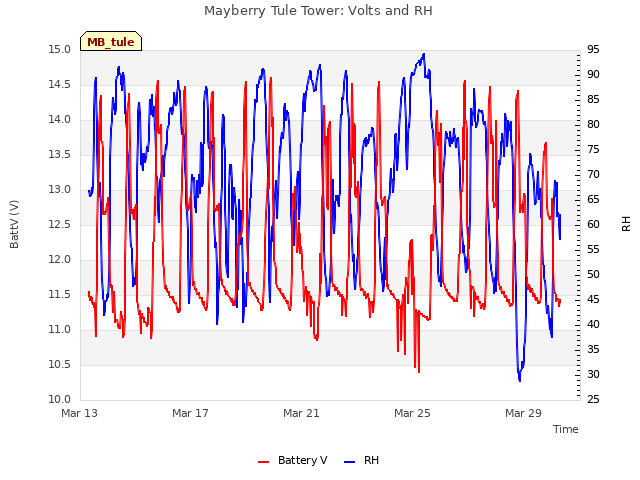The height and width of the screenshot is (480, 640).
Task: Click the 60 right axis tick label
Action: pyautogui.click(x=593, y=224)
